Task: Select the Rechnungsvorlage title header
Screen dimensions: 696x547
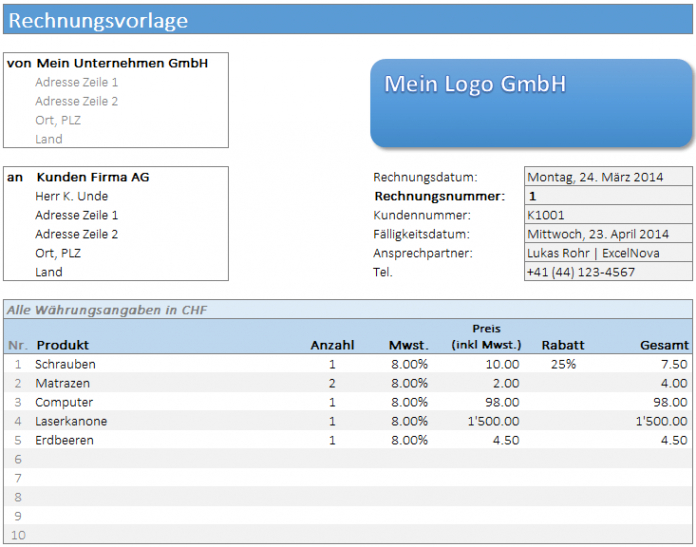Action: [x=98, y=21]
